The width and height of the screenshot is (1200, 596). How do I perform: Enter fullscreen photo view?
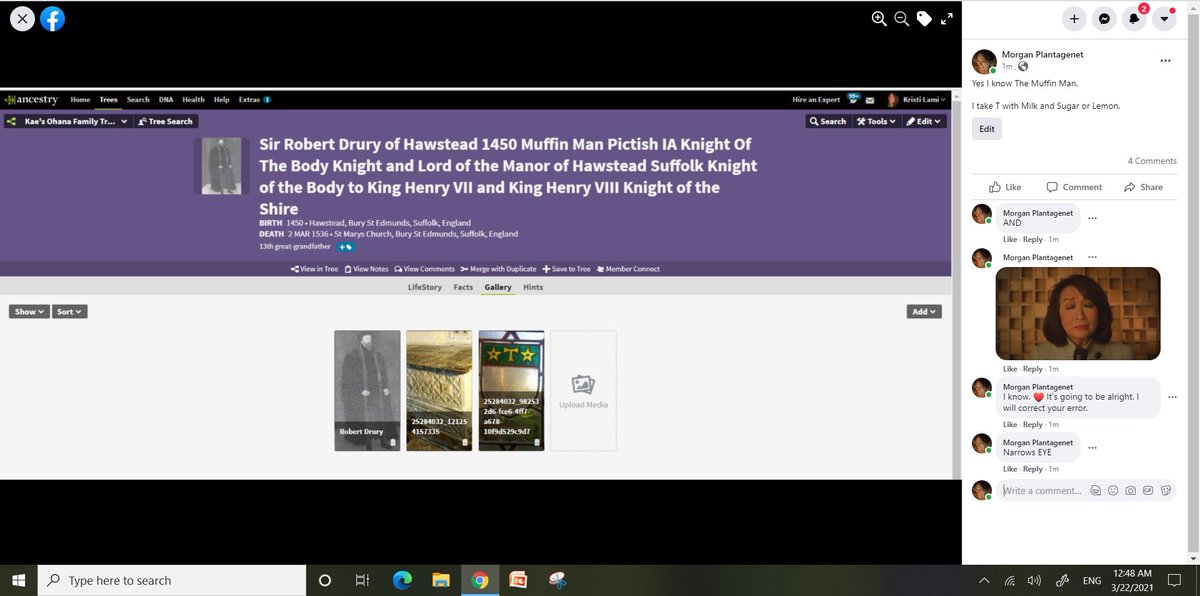tap(946, 18)
